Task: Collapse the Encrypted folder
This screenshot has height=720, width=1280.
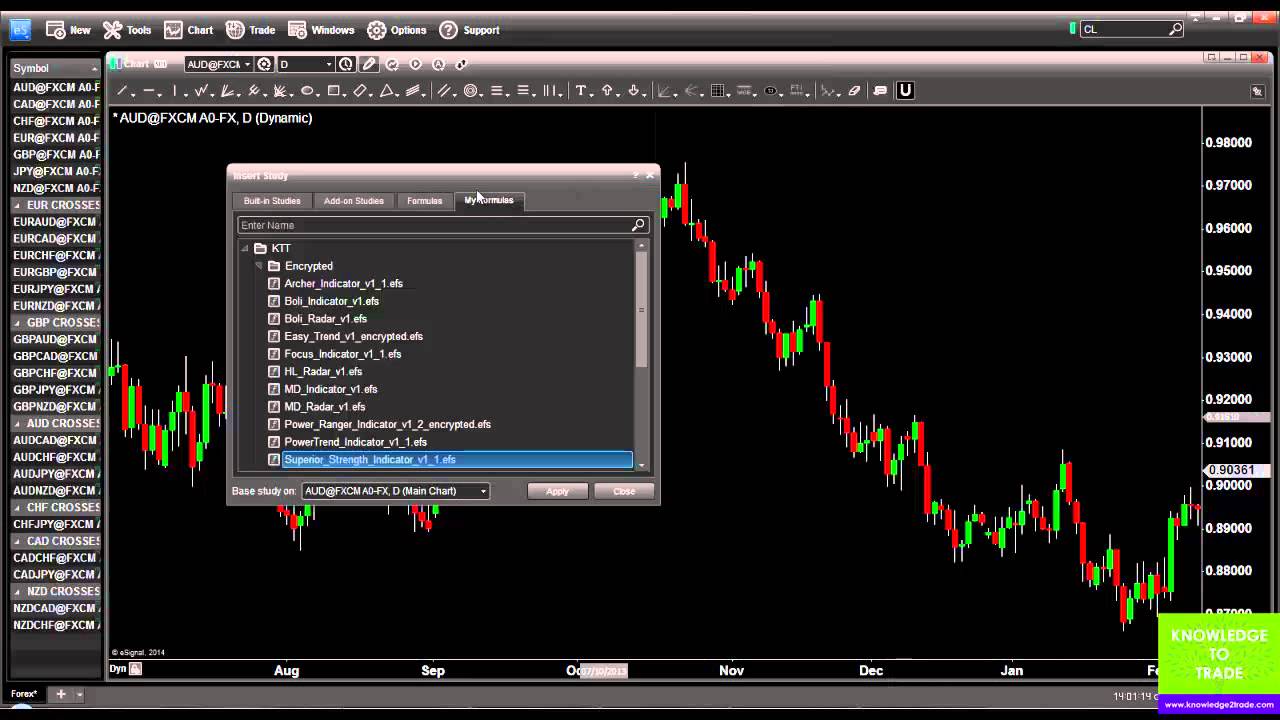Action: click(258, 266)
